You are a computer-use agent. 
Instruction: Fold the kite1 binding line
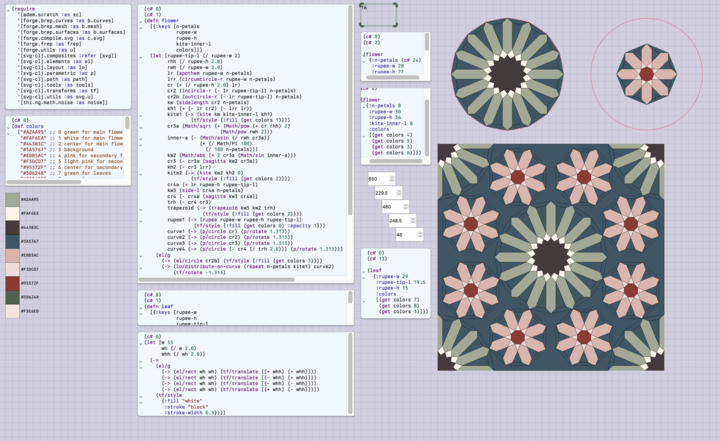(141, 116)
